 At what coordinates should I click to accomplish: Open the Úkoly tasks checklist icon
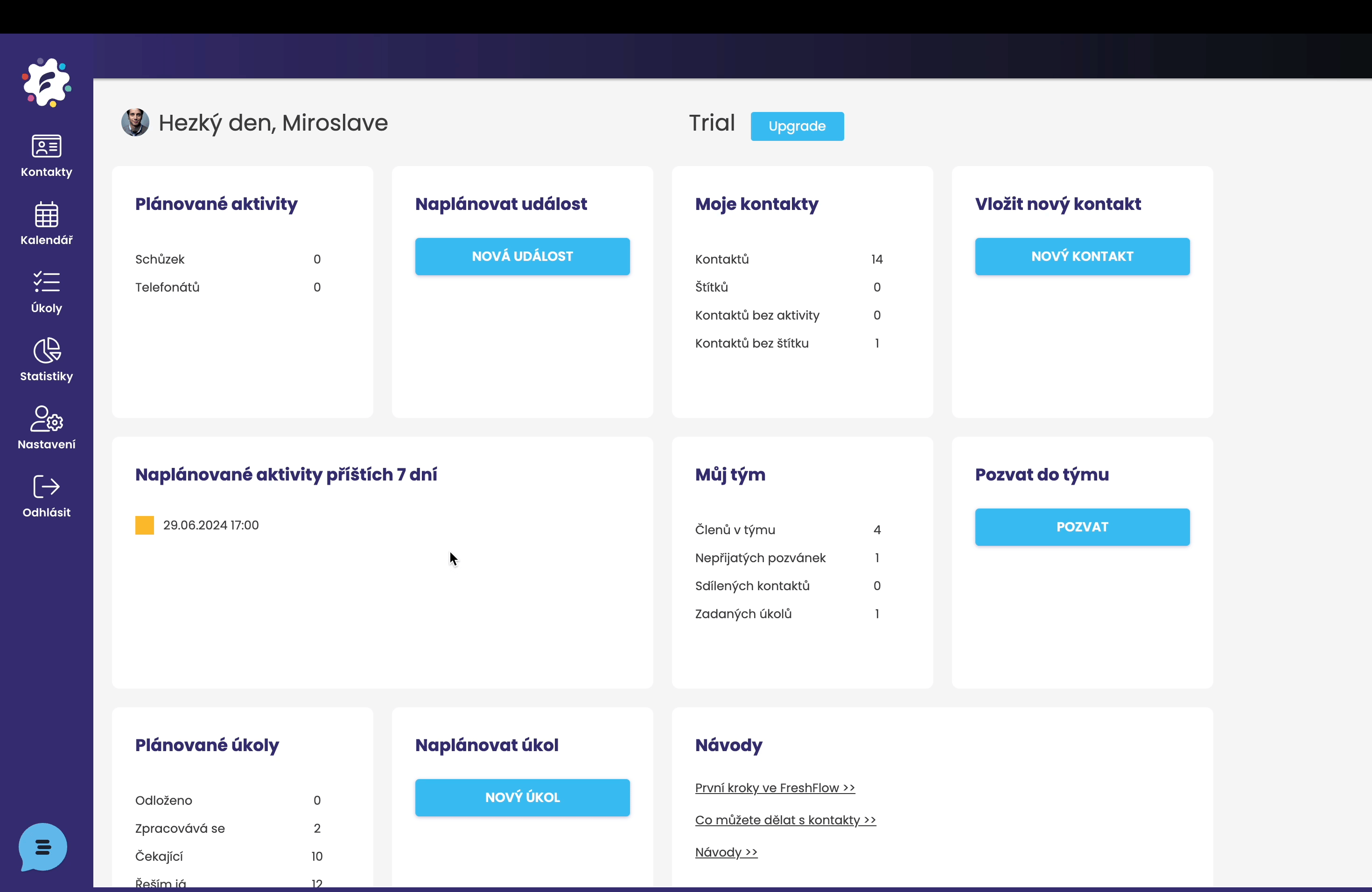click(46, 282)
